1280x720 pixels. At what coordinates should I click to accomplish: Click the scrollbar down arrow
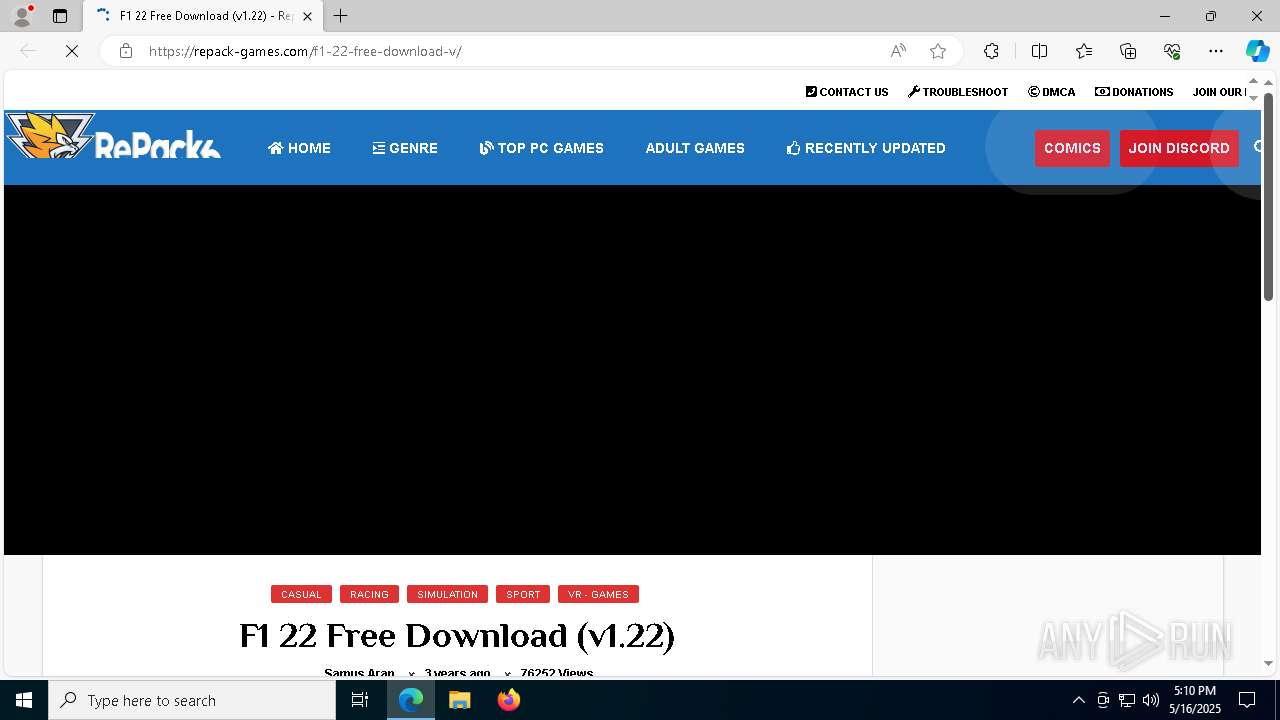coord(1268,663)
